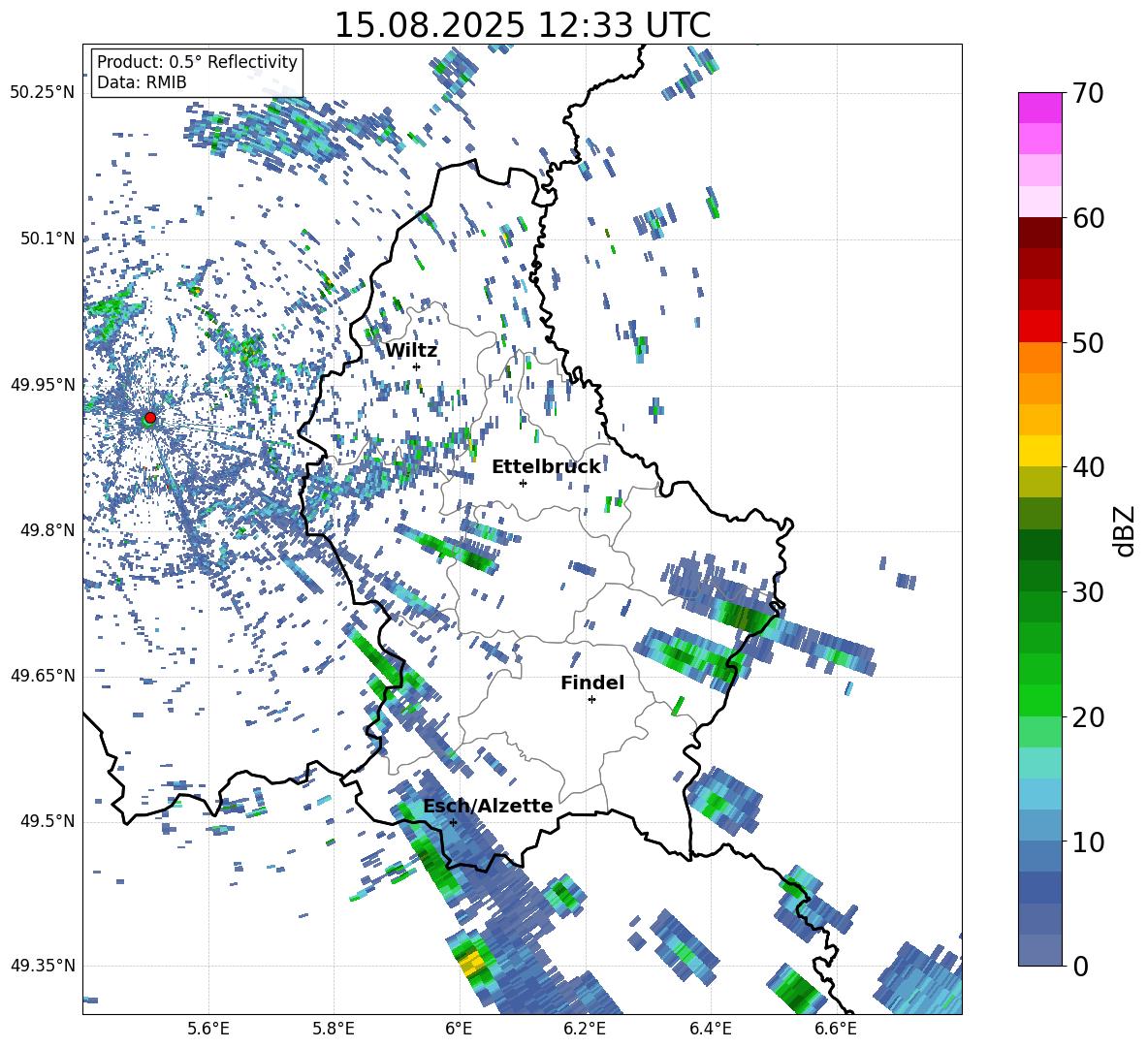Click the Ettelbruck station cross marker
This screenshot has height=1048, width=1148.
523,483
